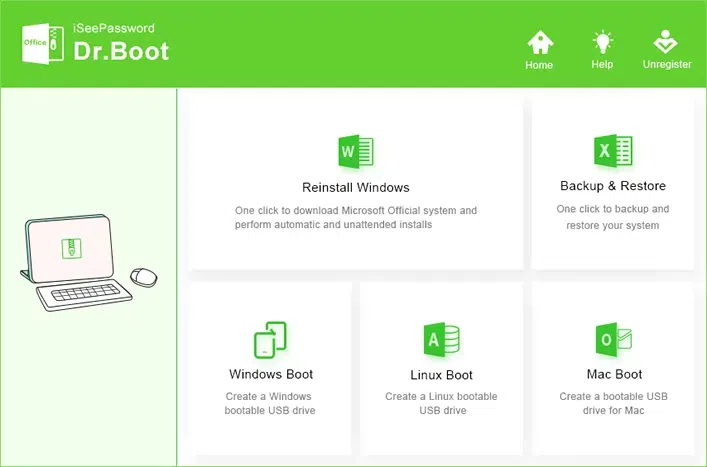Click the Home house icon
Screen dimensions: 707x467
click(x=539, y=42)
